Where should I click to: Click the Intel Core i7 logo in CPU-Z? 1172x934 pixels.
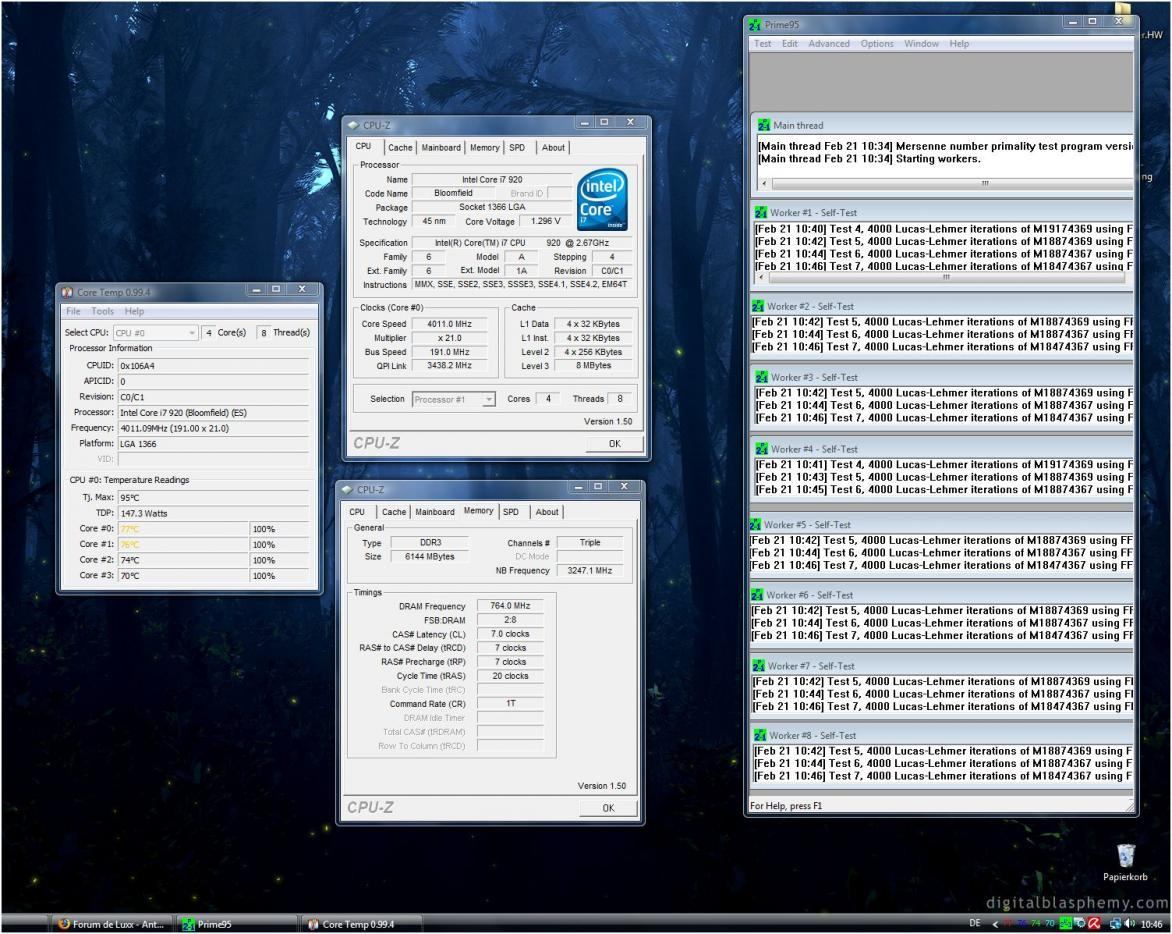(x=602, y=200)
